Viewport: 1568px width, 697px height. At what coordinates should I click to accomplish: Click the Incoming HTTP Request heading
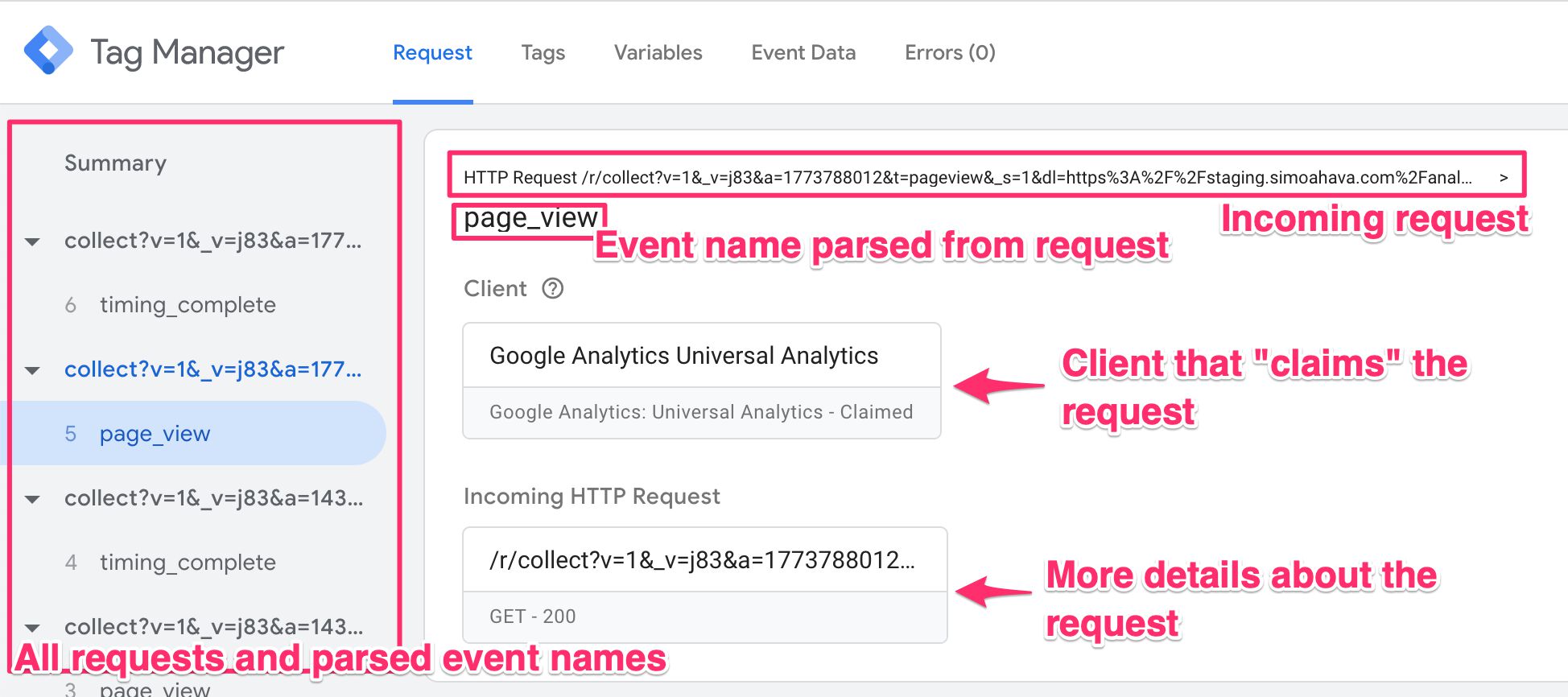[592, 497]
